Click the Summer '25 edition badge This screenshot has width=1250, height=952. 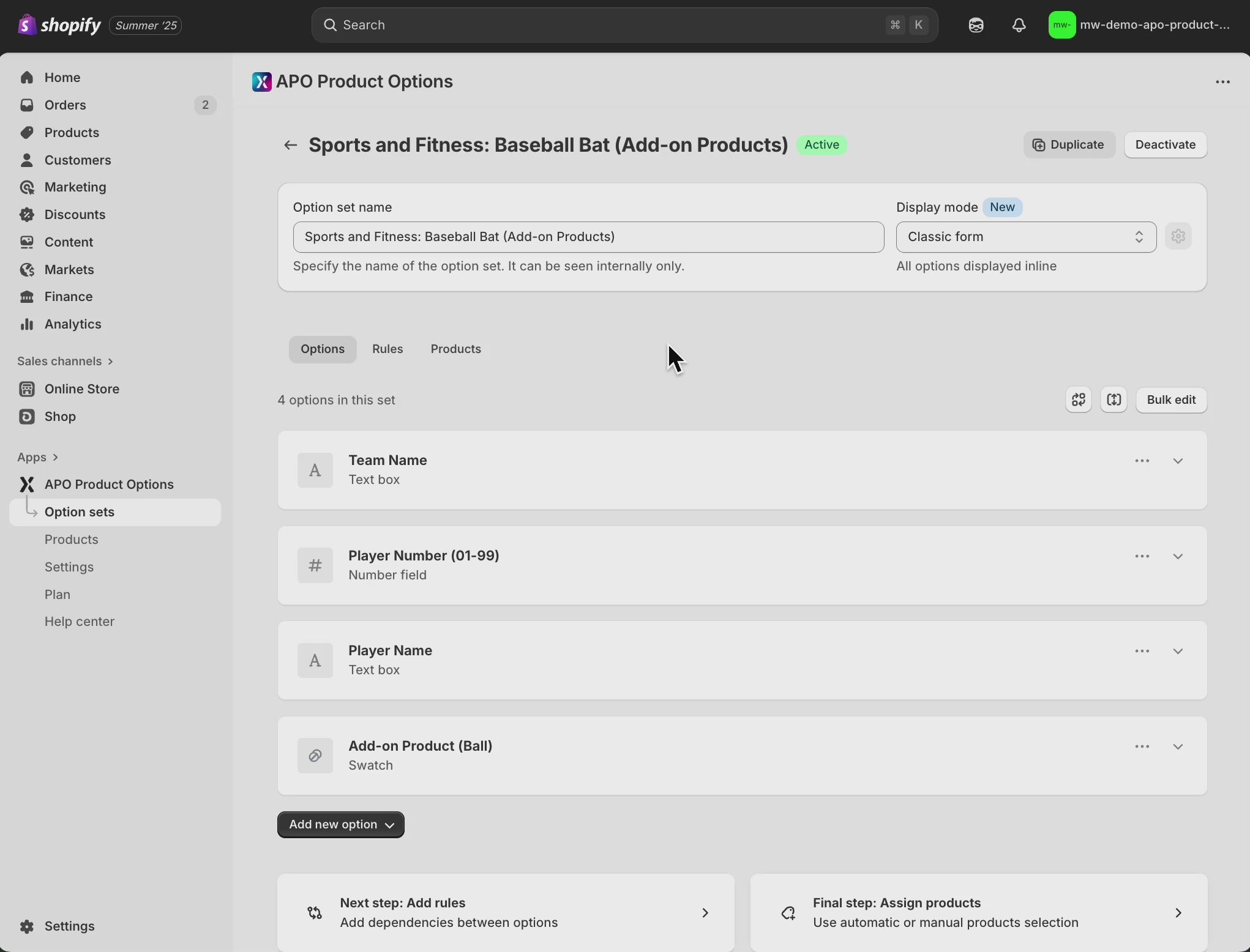(x=145, y=26)
